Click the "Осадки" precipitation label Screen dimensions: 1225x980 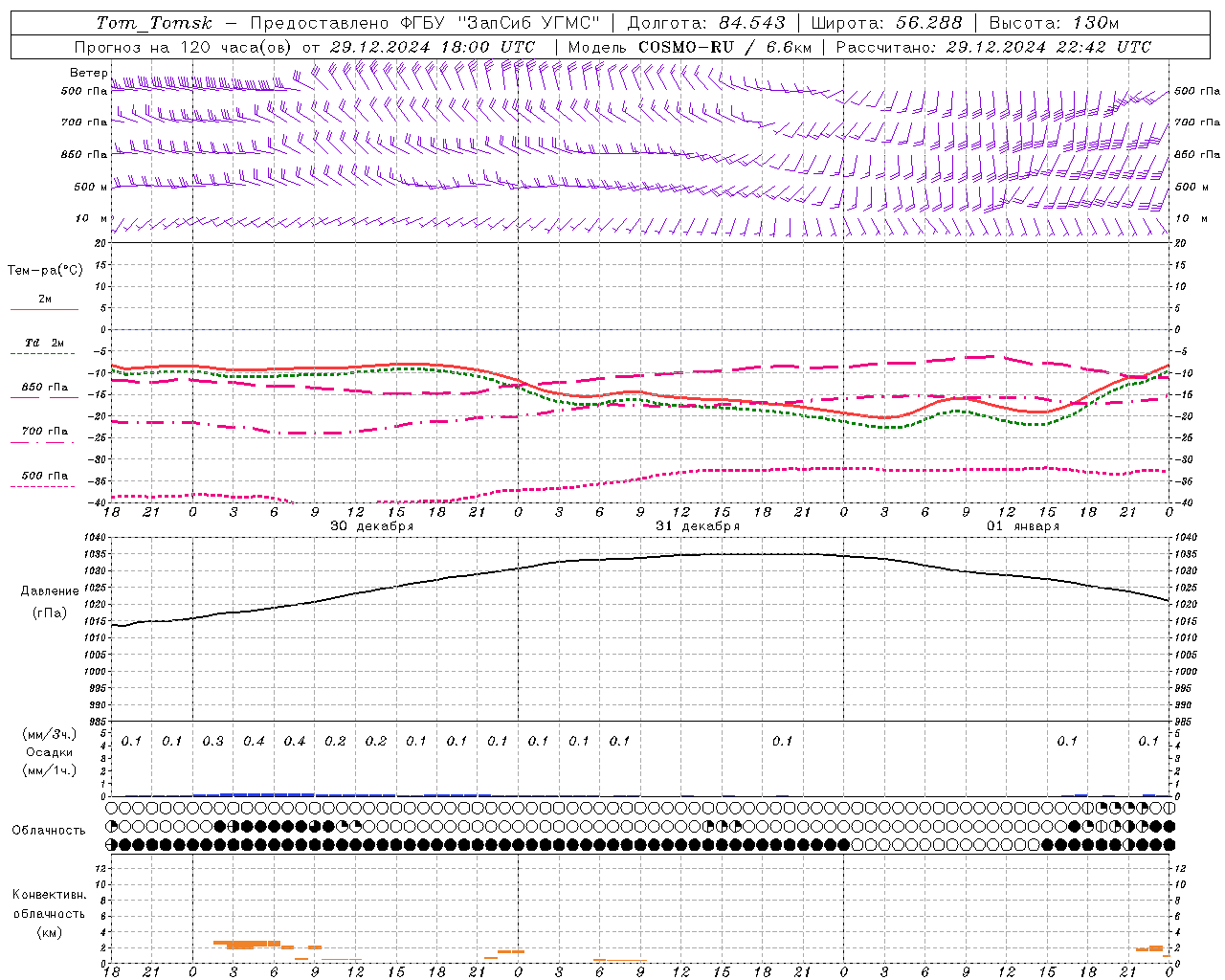click(x=50, y=752)
